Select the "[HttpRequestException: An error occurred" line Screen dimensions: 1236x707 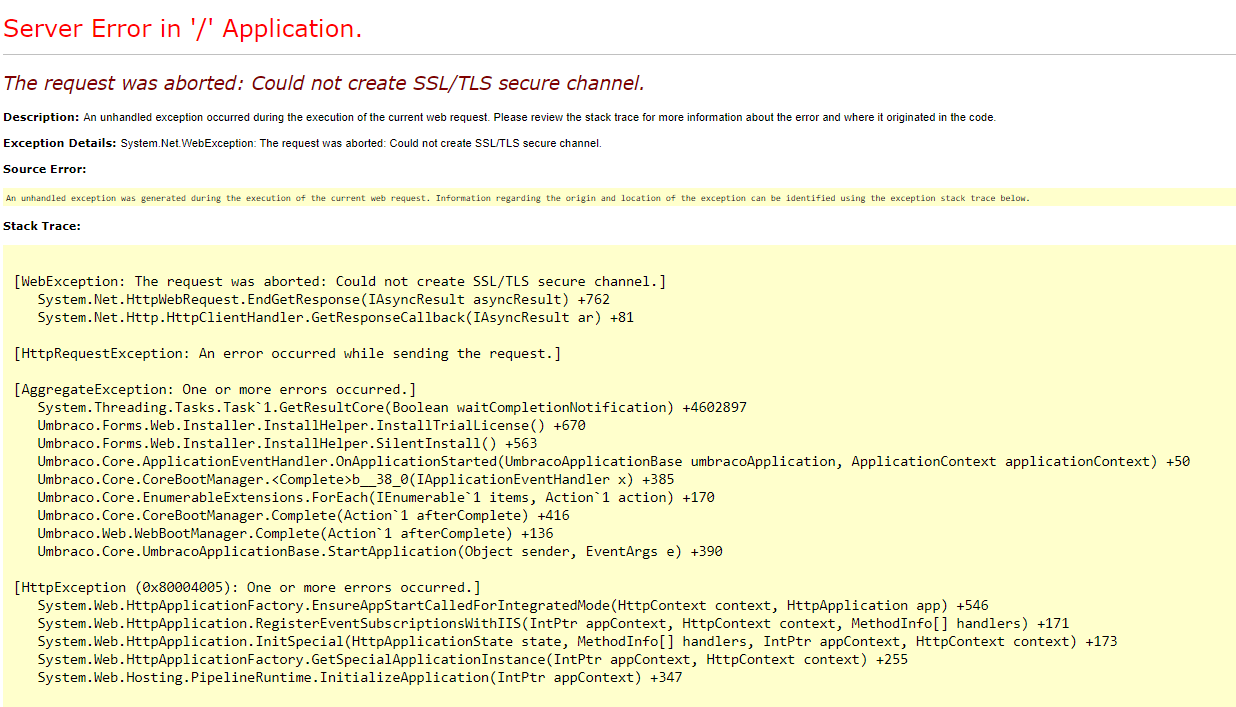pos(288,353)
